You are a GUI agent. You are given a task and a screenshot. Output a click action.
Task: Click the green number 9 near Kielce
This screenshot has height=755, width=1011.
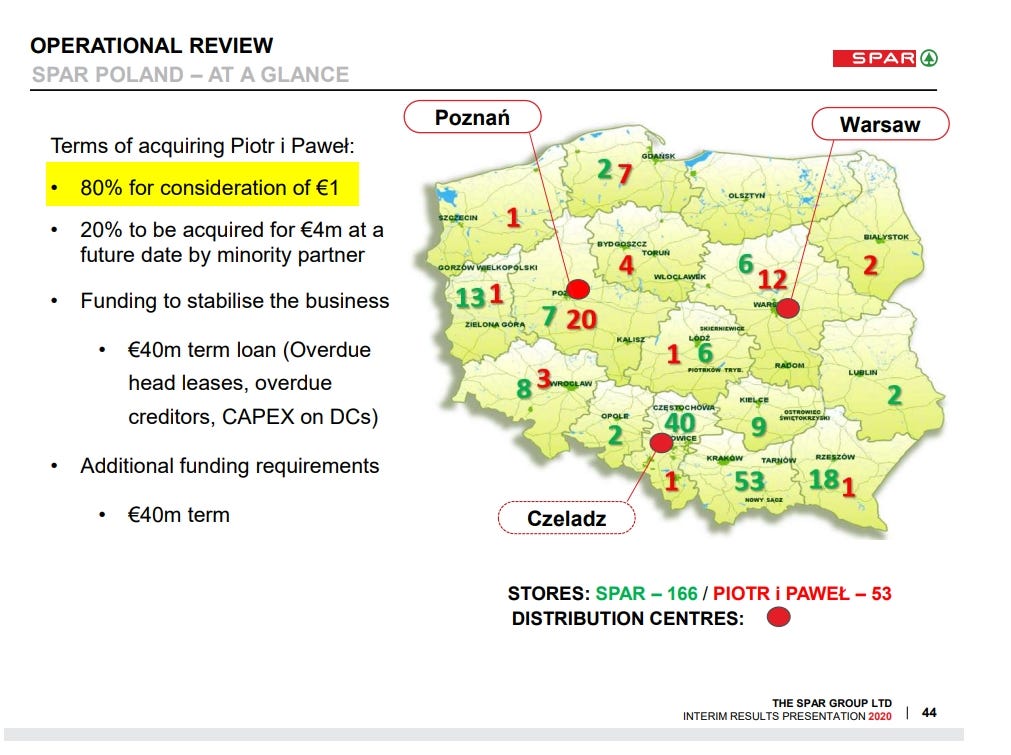758,427
